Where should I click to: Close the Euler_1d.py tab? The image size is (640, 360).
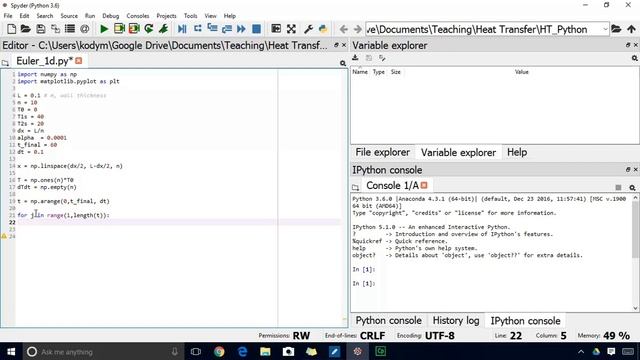click(x=79, y=61)
